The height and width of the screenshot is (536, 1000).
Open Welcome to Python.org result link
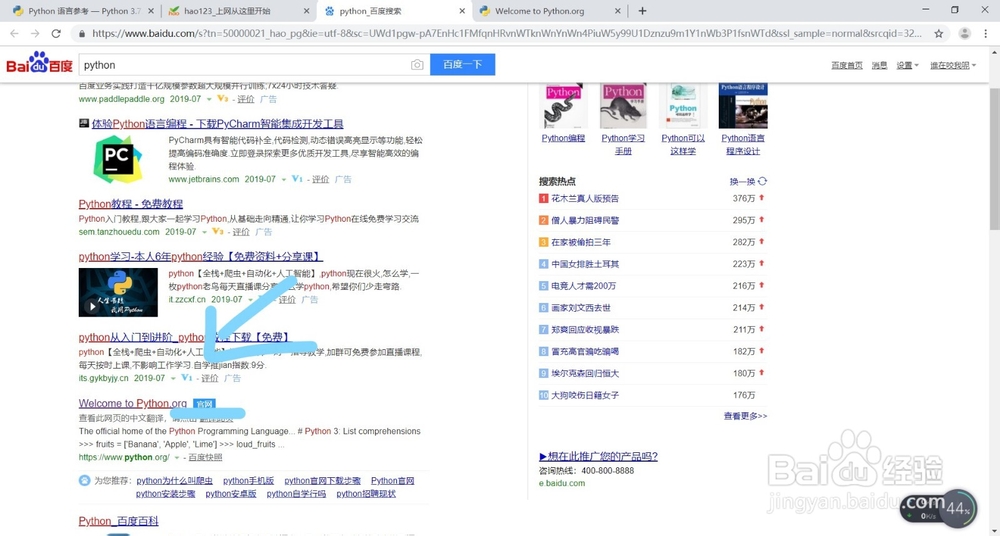tap(133, 403)
